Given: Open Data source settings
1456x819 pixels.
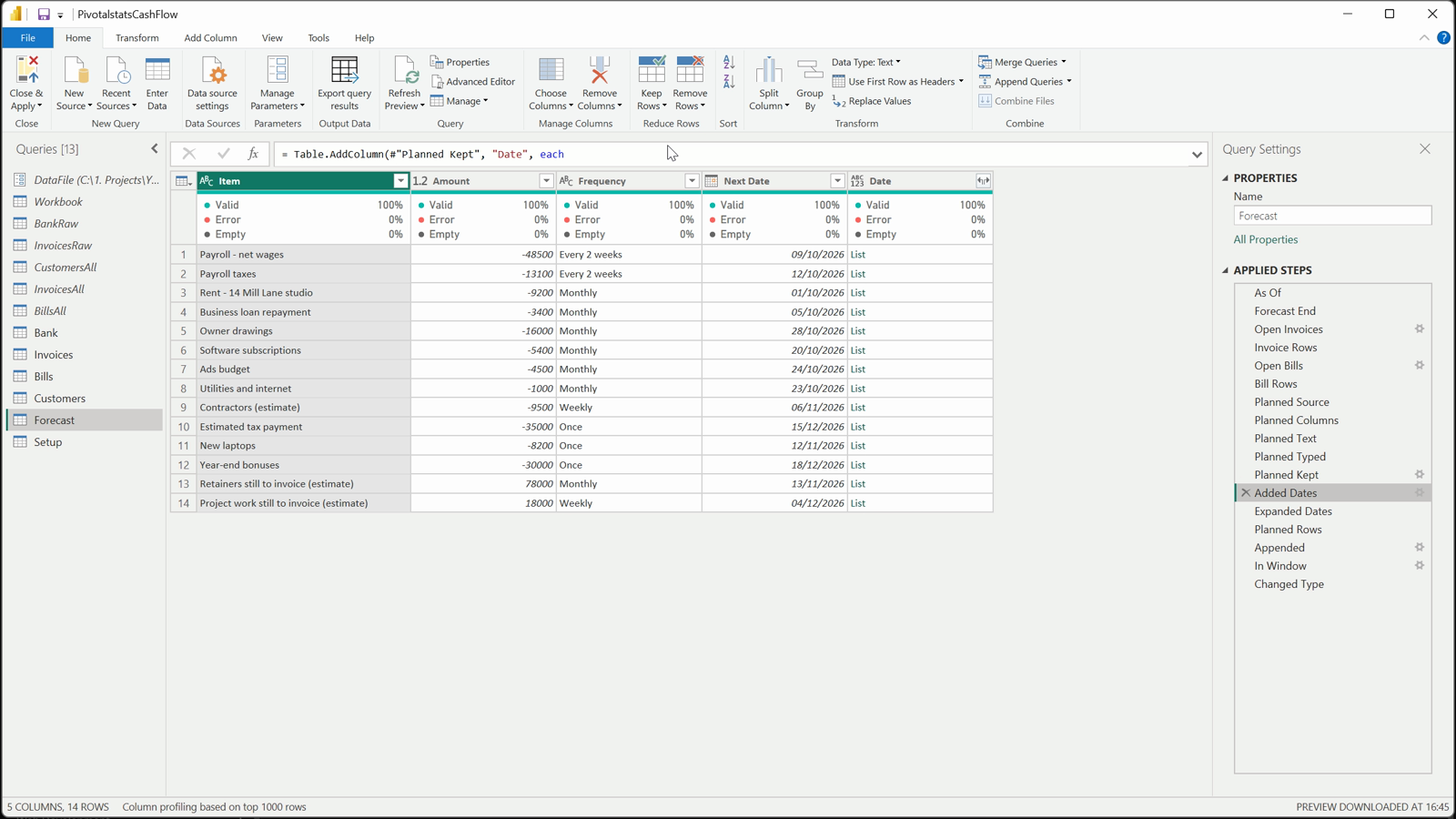Looking at the screenshot, I should (212, 83).
